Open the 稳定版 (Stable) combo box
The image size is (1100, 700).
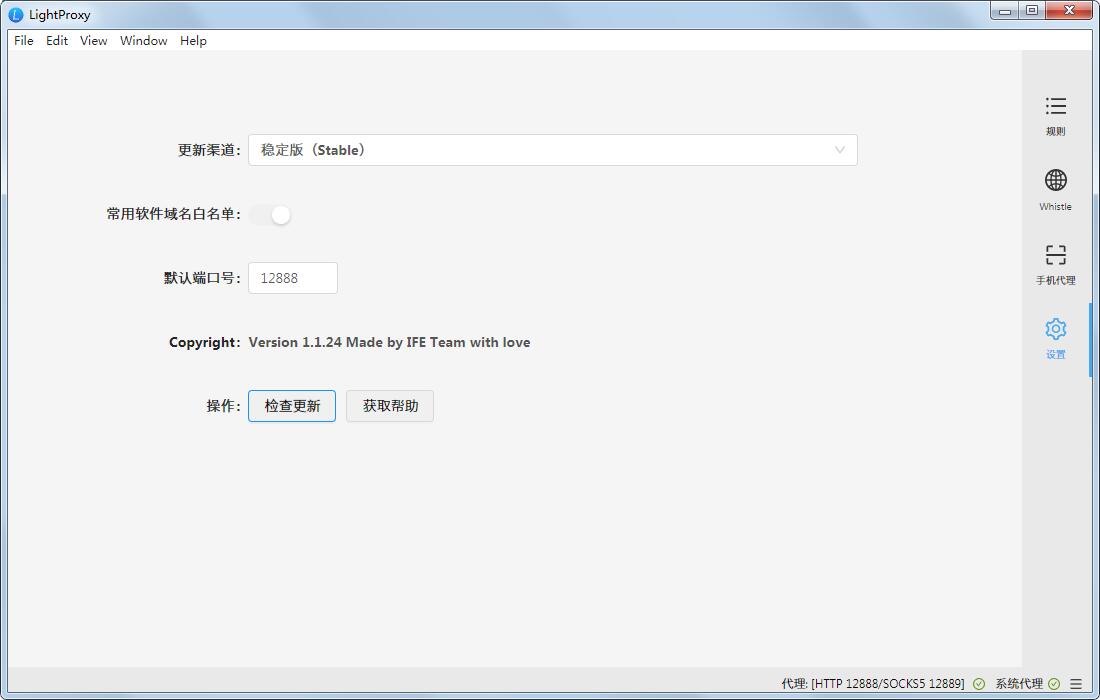(553, 150)
